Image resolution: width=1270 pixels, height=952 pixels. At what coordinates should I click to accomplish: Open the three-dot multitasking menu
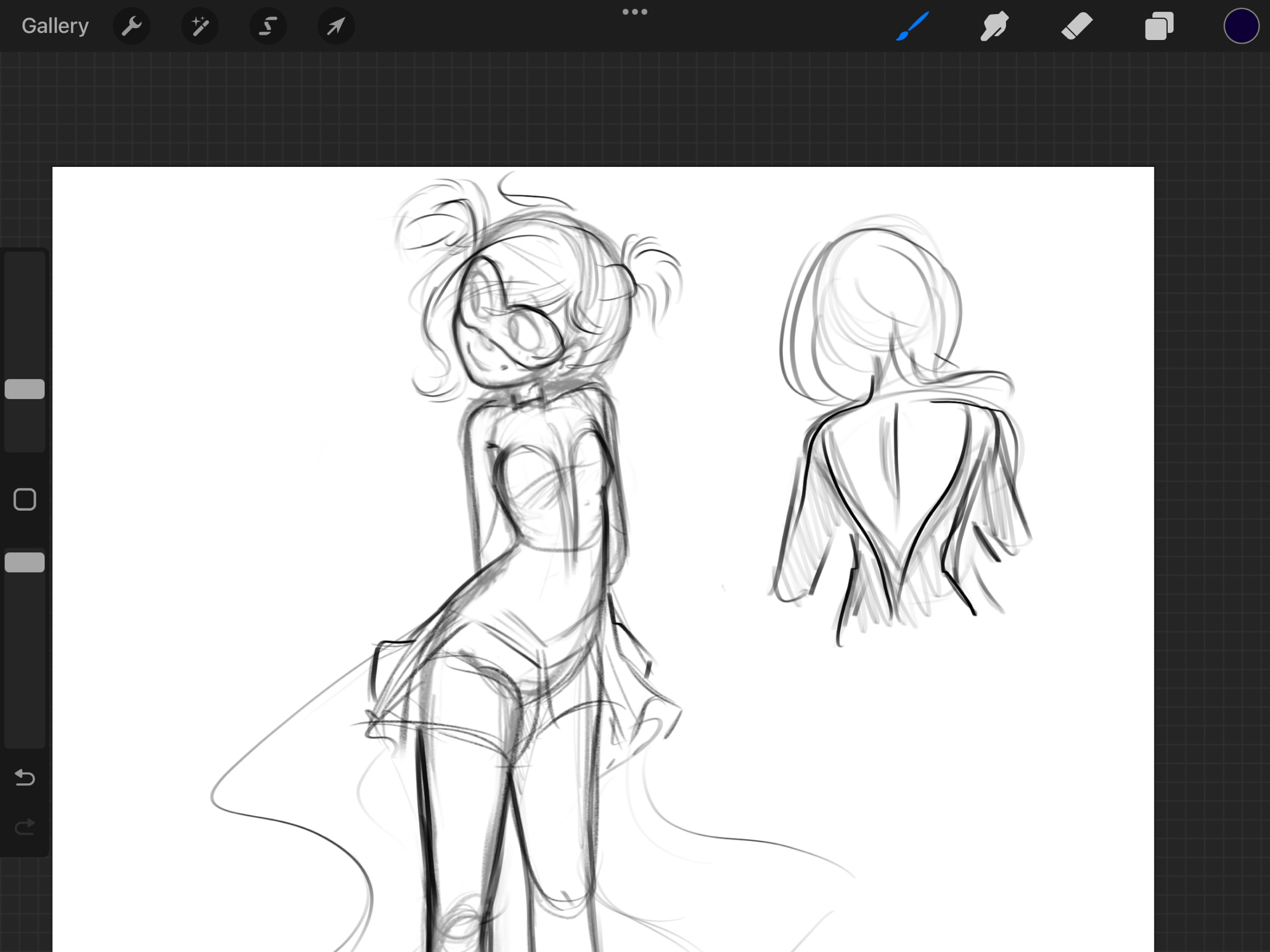(634, 11)
